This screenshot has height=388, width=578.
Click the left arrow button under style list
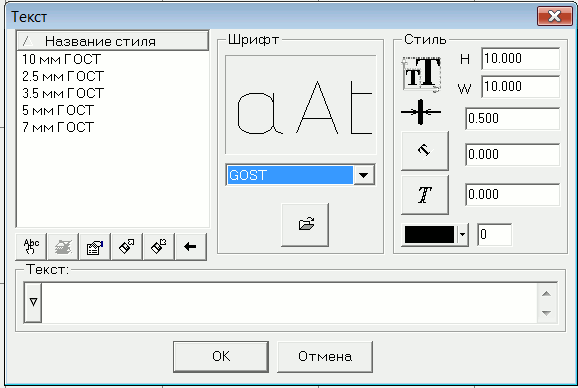[191, 247]
